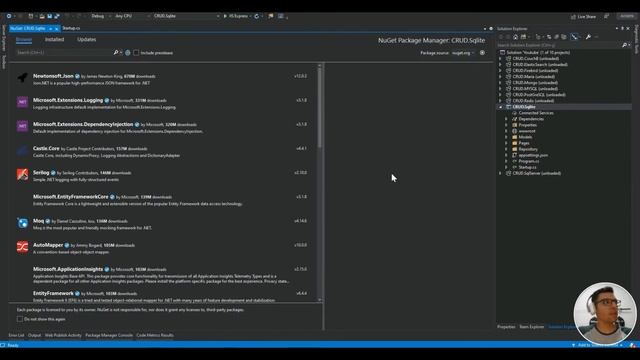This screenshot has width=640, height=360.
Task: Switch to the Browse tab
Action: pos(24,40)
